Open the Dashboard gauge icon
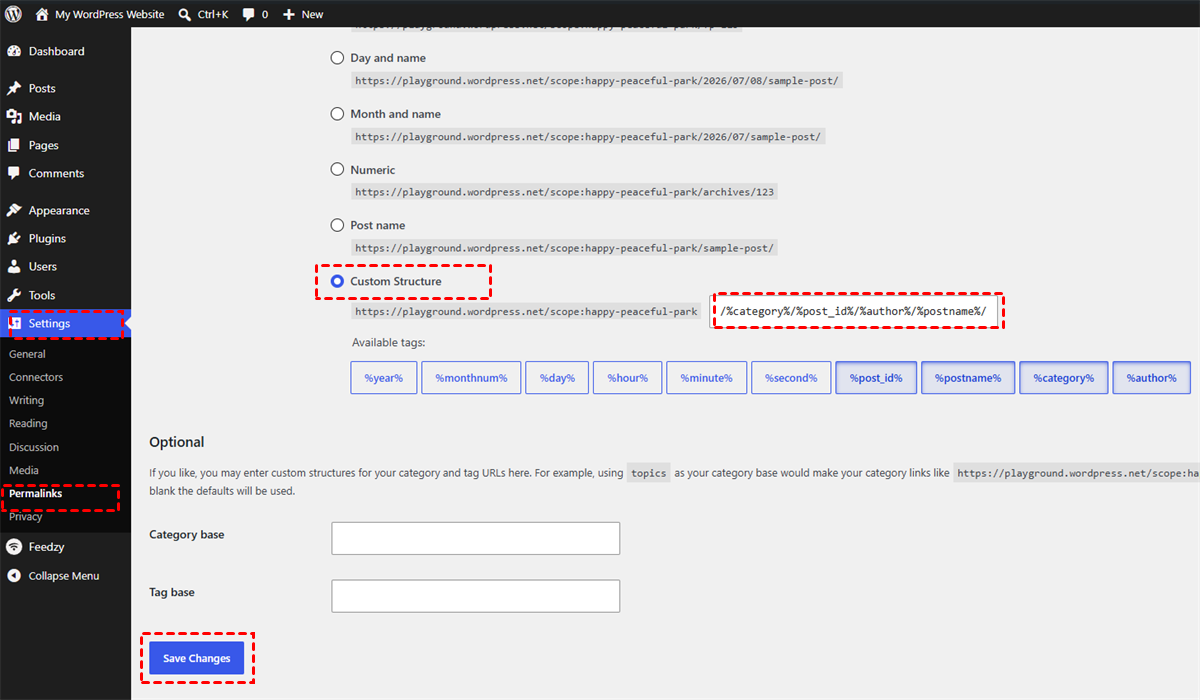Viewport: 1200px width, 700px height. coord(14,51)
